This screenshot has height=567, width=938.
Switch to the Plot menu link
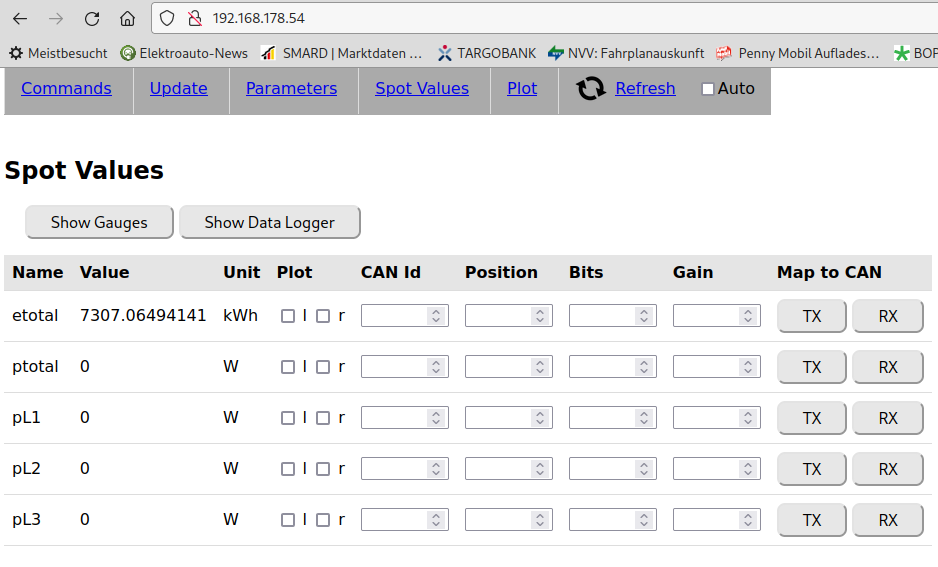point(522,88)
